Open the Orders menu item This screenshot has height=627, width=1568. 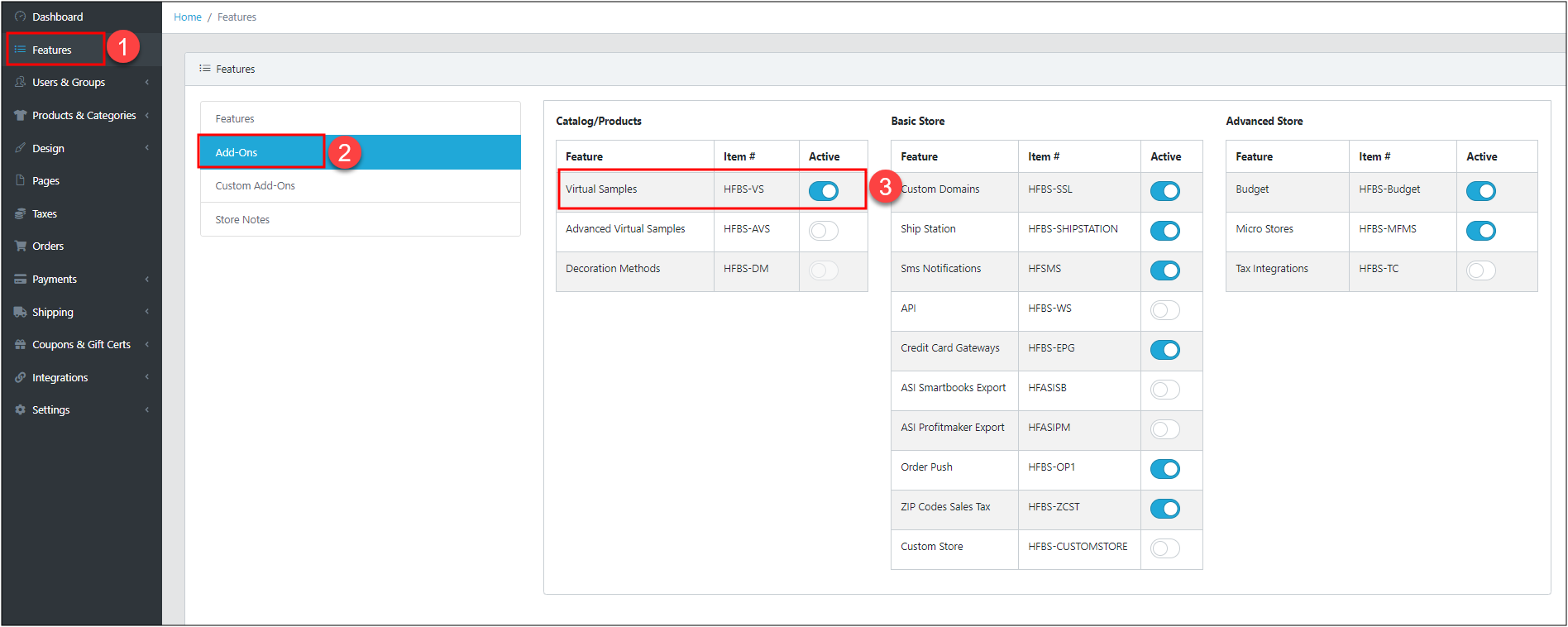coord(81,246)
